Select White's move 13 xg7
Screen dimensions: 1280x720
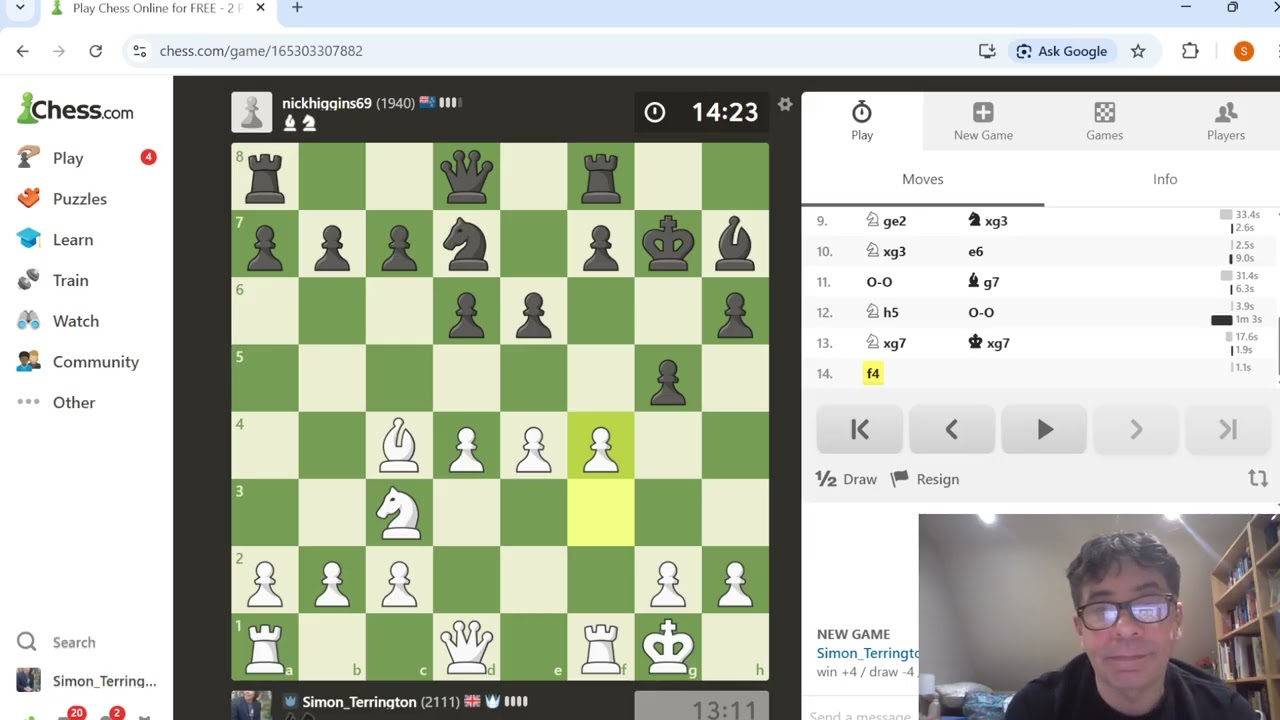tap(886, 343)
